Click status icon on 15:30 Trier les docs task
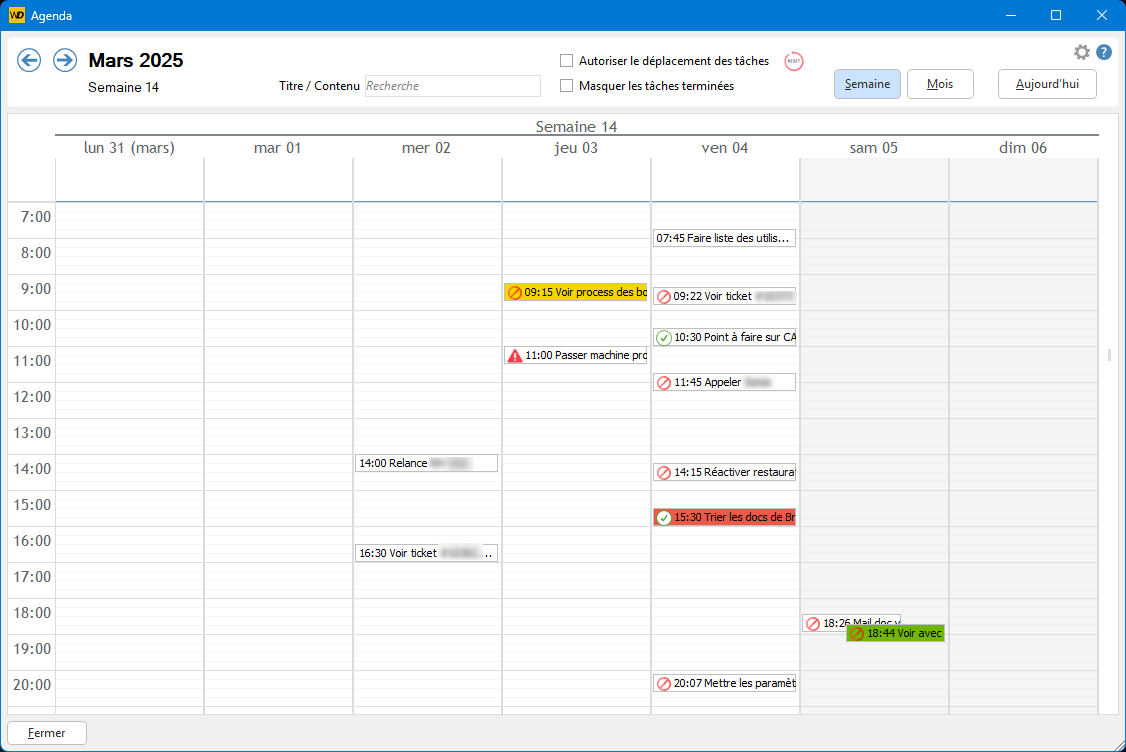Screen dimensions: 1126x752 663,518
